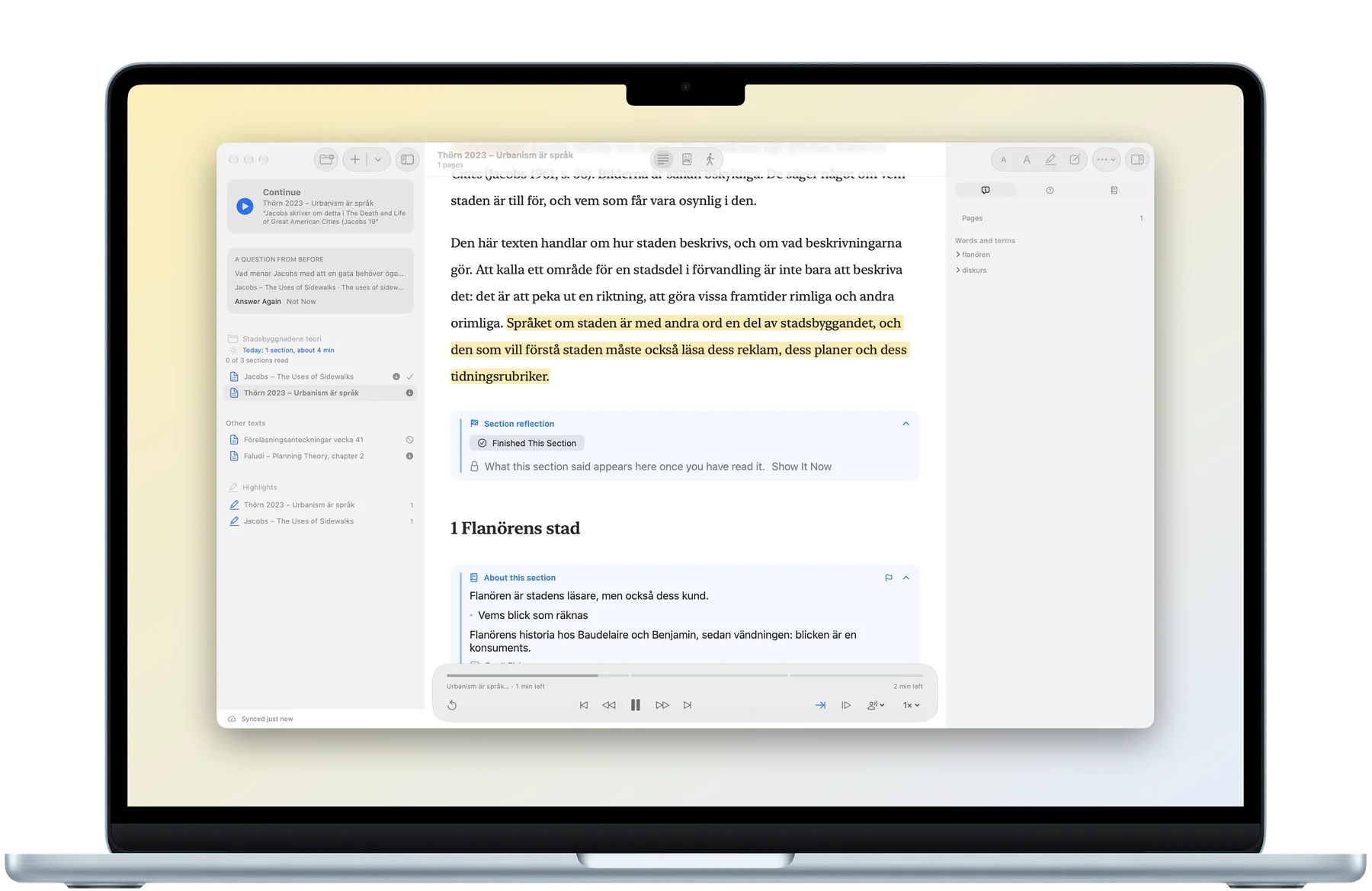Check Finished This Section
The image size is (1372, 891).
[x=527, y=443]
